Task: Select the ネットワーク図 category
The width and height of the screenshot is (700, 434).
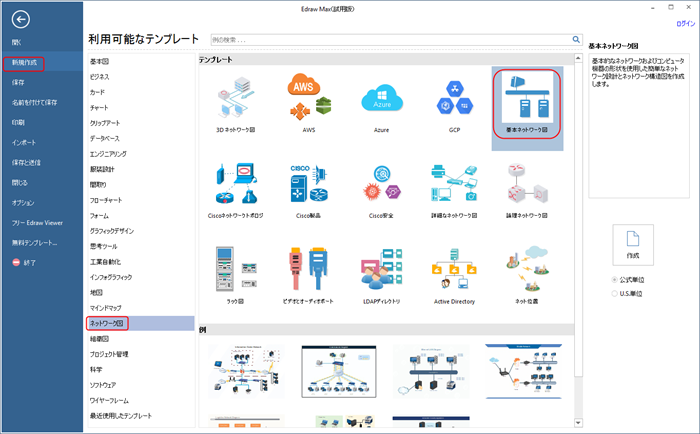Action: 107,323
